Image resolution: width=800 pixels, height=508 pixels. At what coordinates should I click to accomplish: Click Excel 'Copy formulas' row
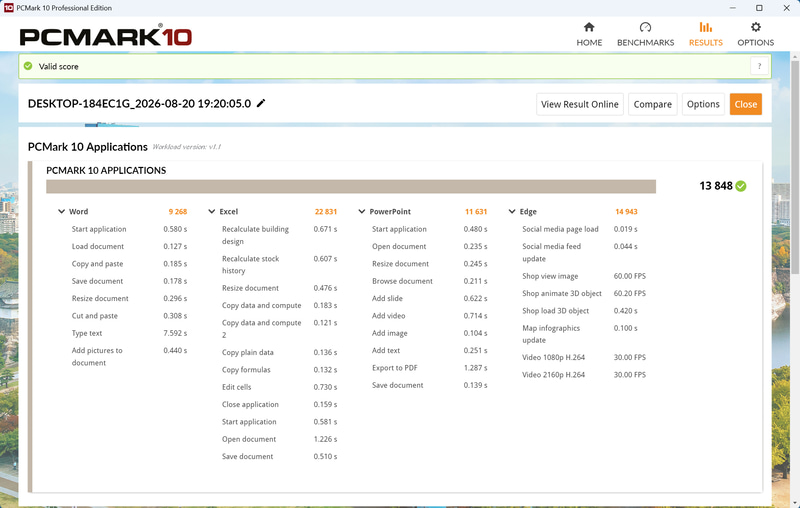tap(279, 370)
